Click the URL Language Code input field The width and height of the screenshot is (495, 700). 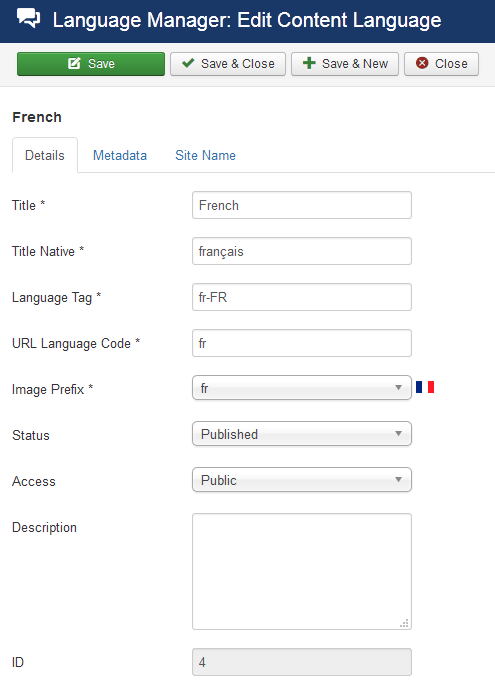click(302, 343)
